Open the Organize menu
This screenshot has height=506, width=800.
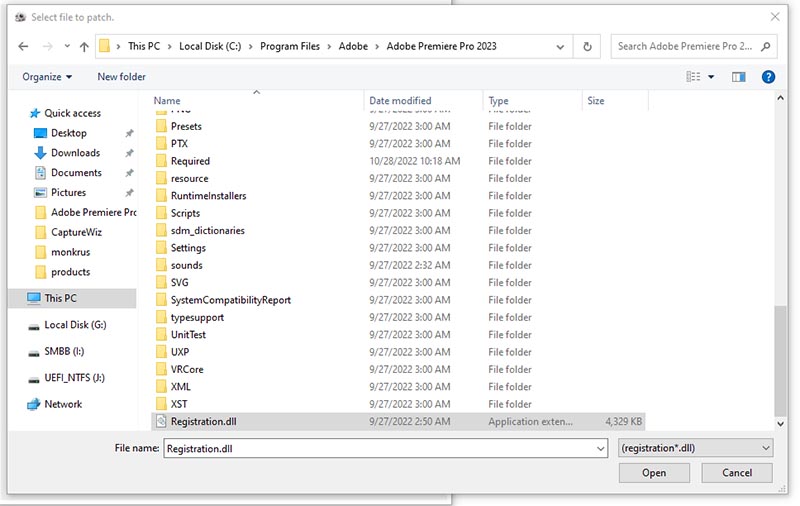pyautogui.click(x=47, y=77)
